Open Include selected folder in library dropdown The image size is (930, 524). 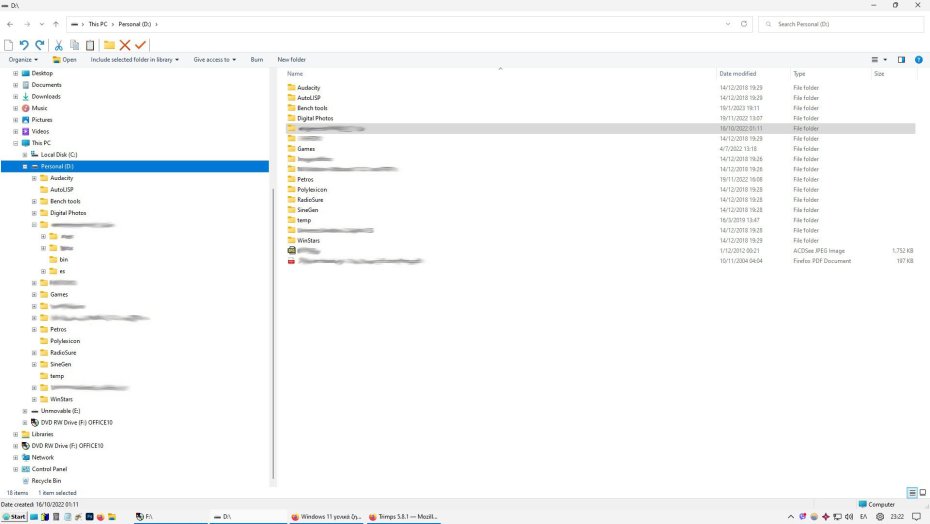pyautogui.click(x=135, y=60)
